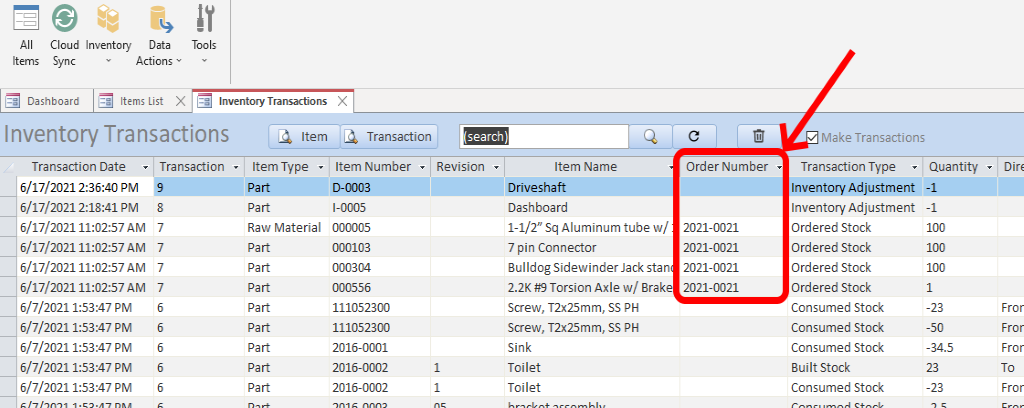This screenshot has width=1024, height=408.
Task: Close the Items List tab
Action: [181, 101]
